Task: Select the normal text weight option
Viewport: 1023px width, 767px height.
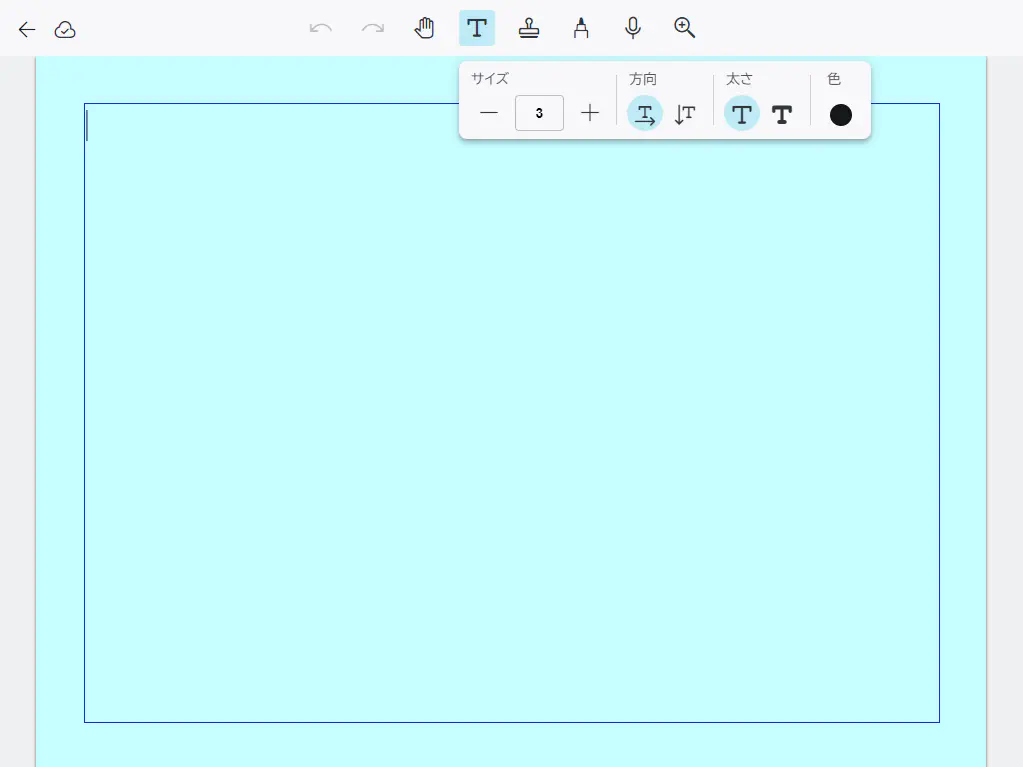Action: pos(742,114)
